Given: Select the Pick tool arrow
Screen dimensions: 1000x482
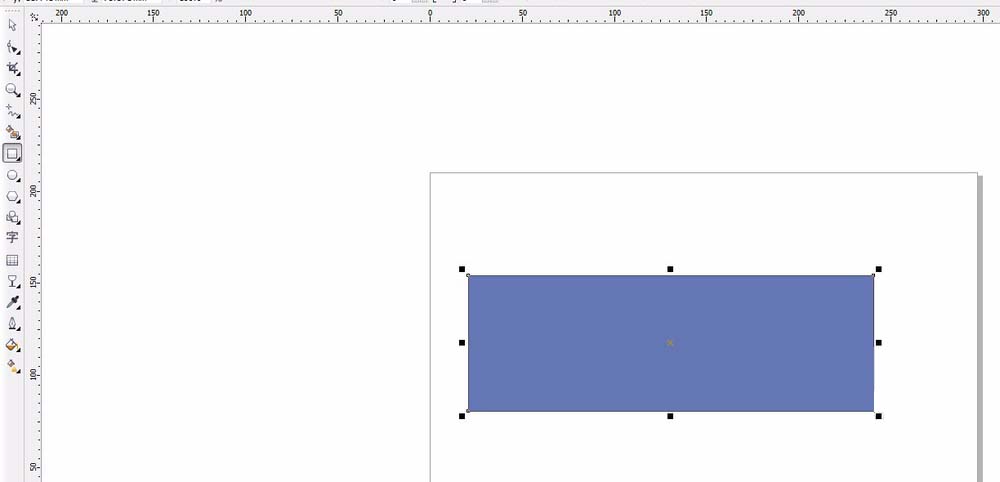Looking at the screenshot, I should point(12,26).
